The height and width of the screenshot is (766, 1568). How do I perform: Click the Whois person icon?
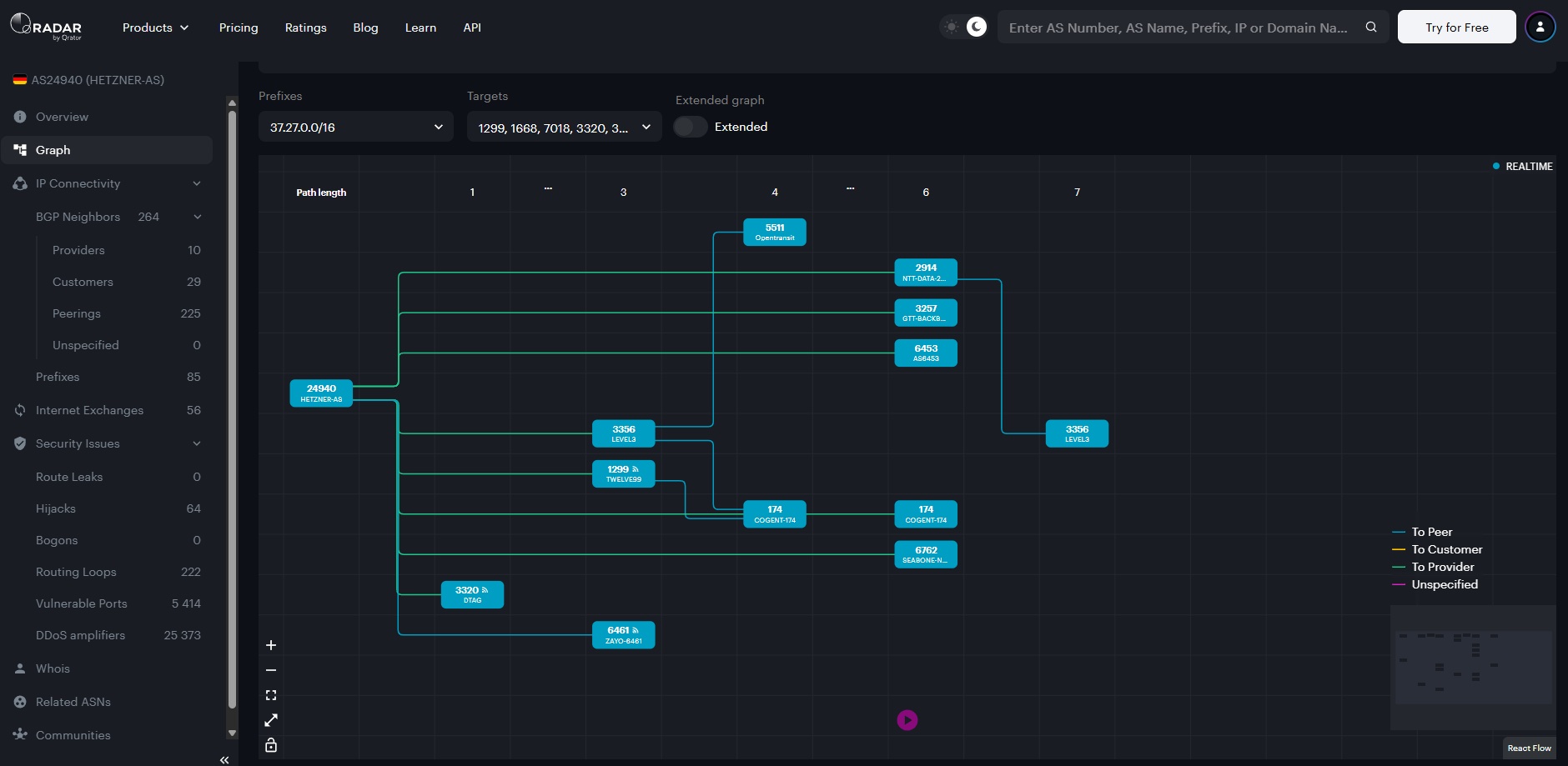pos(20,668)
